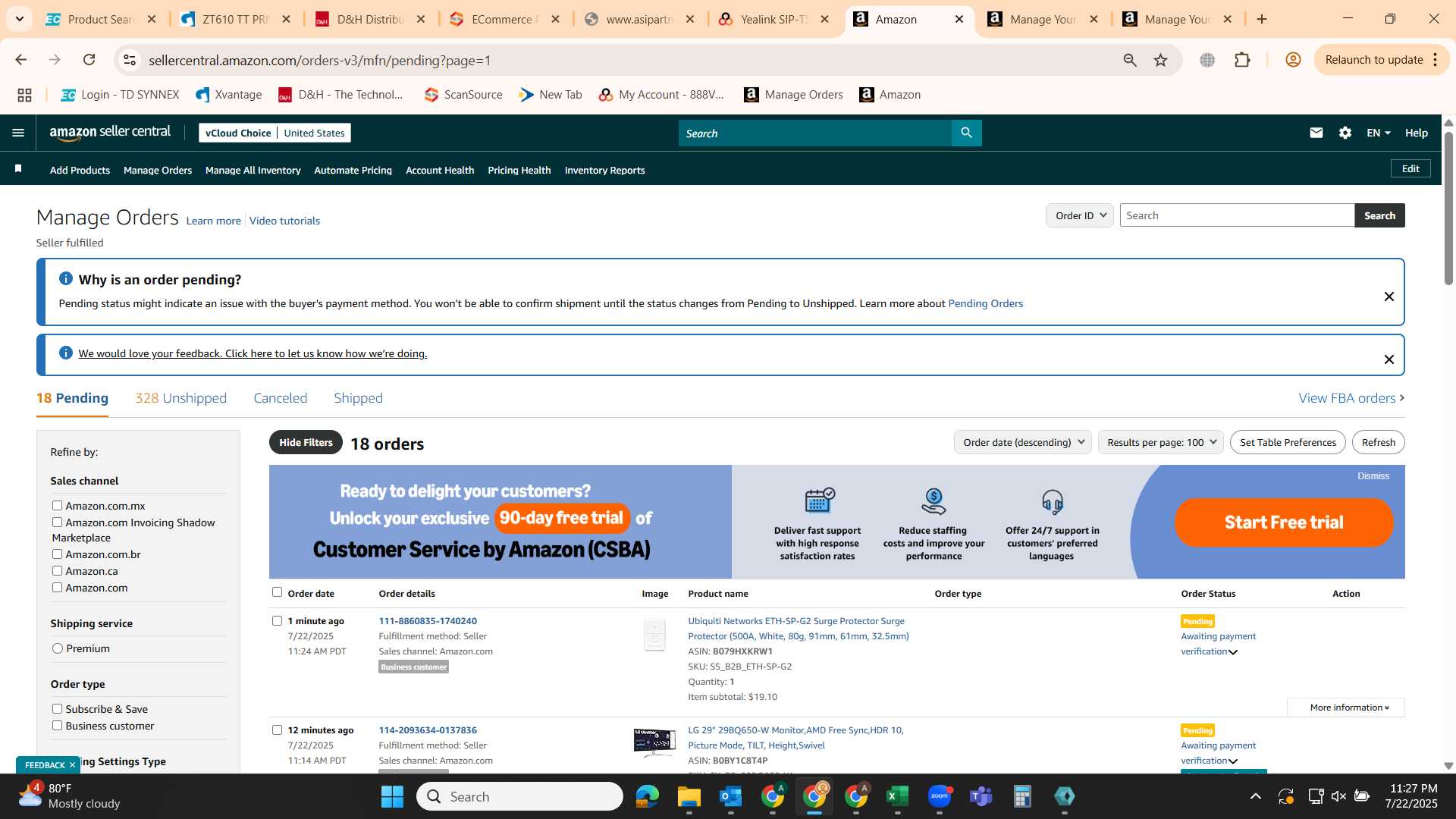Click the search magnifier button in header

(966, 133)
